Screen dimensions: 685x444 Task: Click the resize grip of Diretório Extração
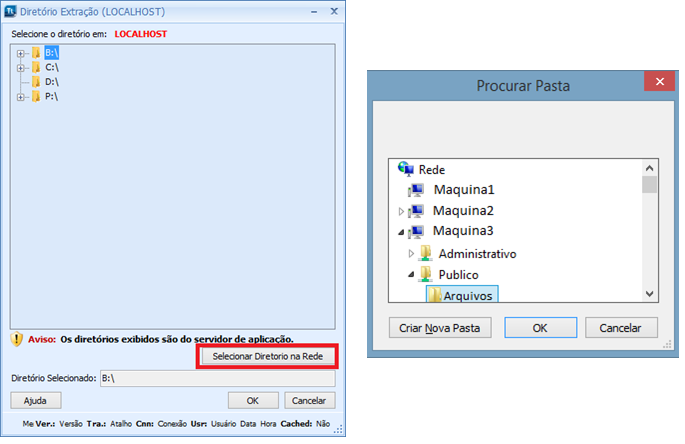click(338, 429)
